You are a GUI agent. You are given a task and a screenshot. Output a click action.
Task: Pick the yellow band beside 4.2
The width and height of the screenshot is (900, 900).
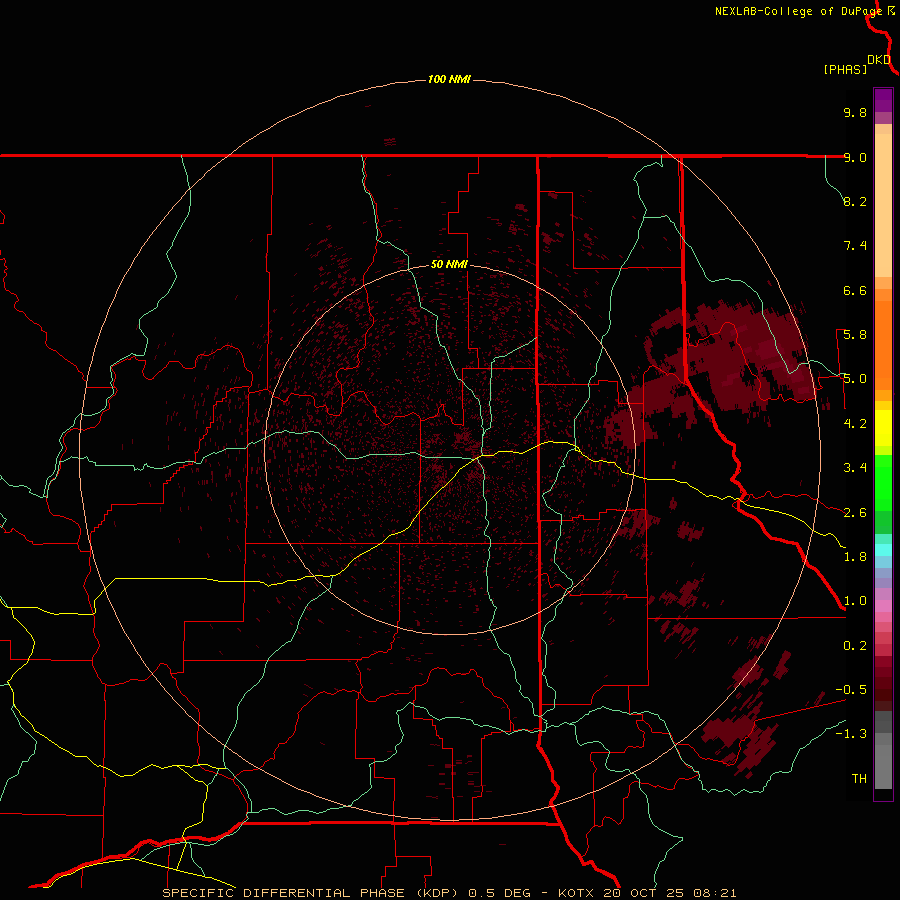[883, 428]
